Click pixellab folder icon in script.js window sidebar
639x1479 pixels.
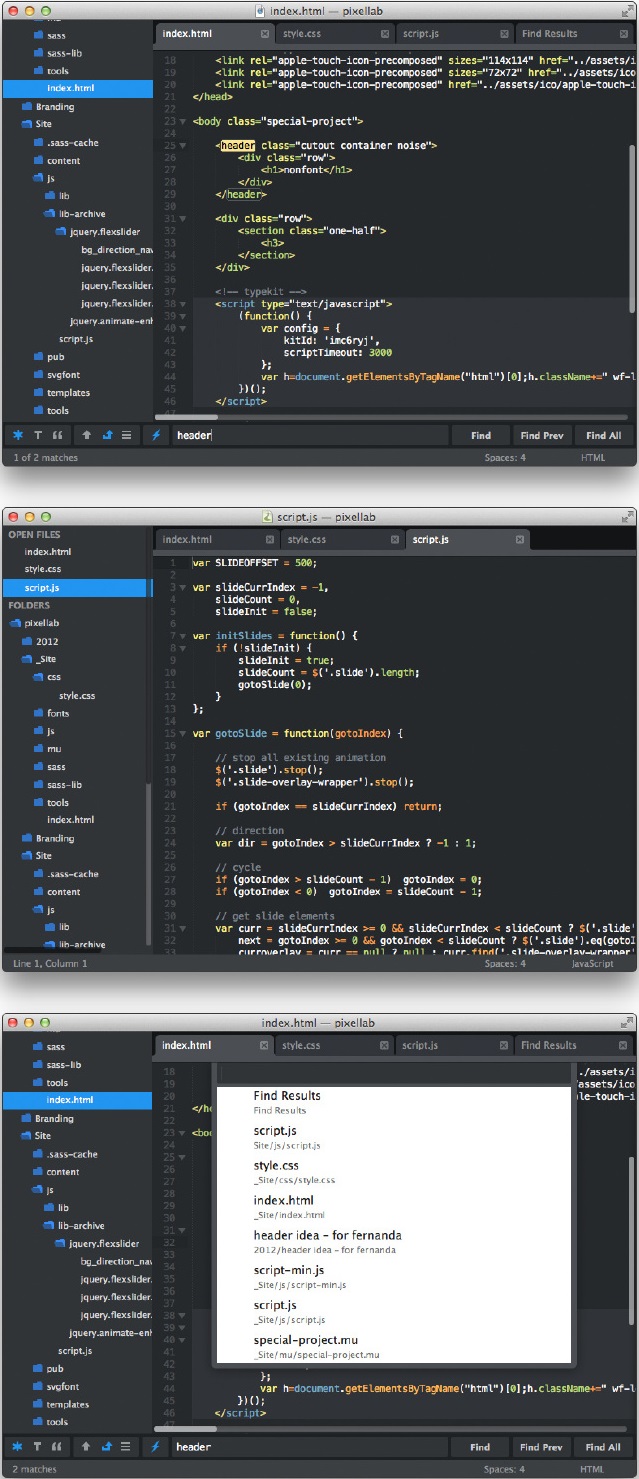tap(15, 623)
